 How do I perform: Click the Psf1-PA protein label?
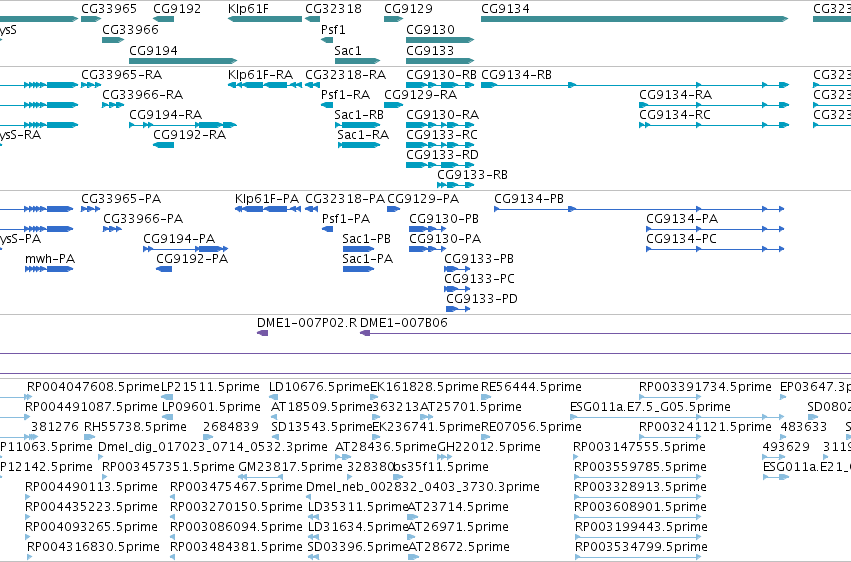[x=346, y=219]
